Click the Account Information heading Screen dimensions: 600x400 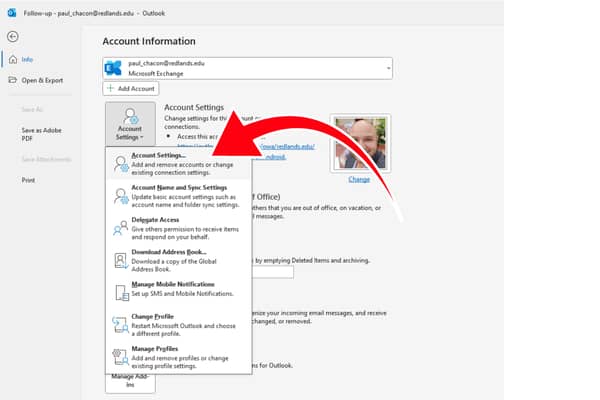click(x=149, y=41)
